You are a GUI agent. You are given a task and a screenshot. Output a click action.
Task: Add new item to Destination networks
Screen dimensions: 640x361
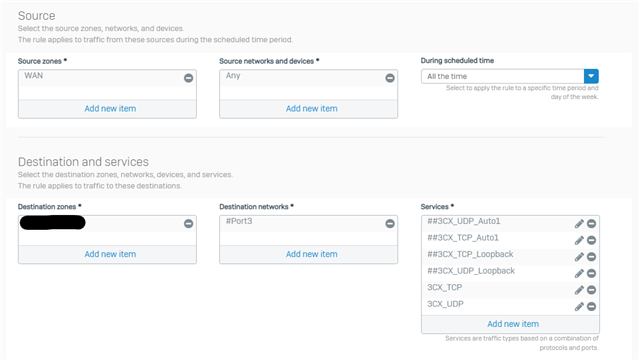coord(311,254)
